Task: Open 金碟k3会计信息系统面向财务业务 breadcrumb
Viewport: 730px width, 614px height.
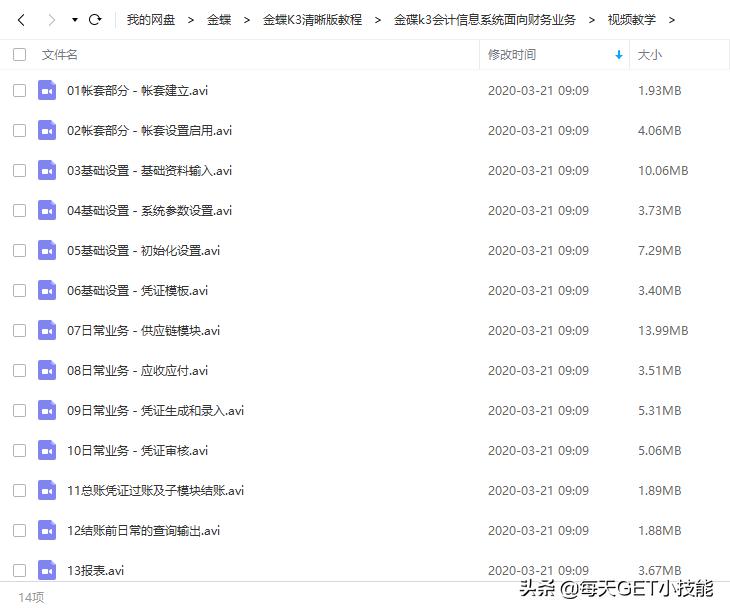Action: pos(485,20)
